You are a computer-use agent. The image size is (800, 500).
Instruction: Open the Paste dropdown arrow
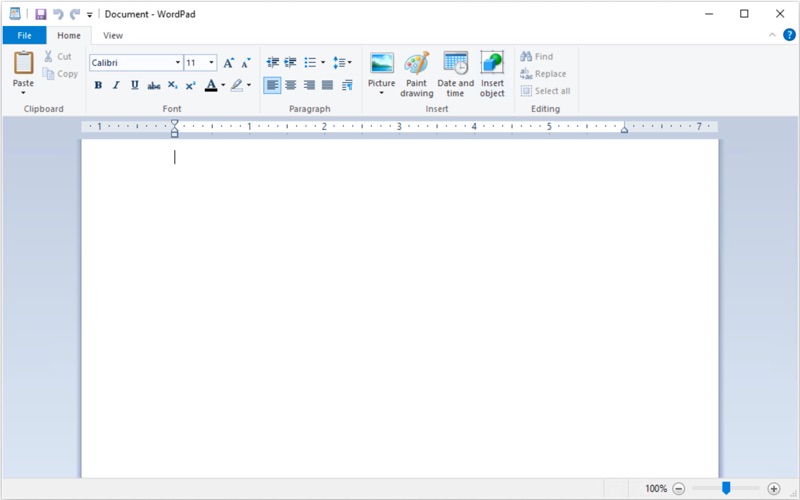[23, 93]
